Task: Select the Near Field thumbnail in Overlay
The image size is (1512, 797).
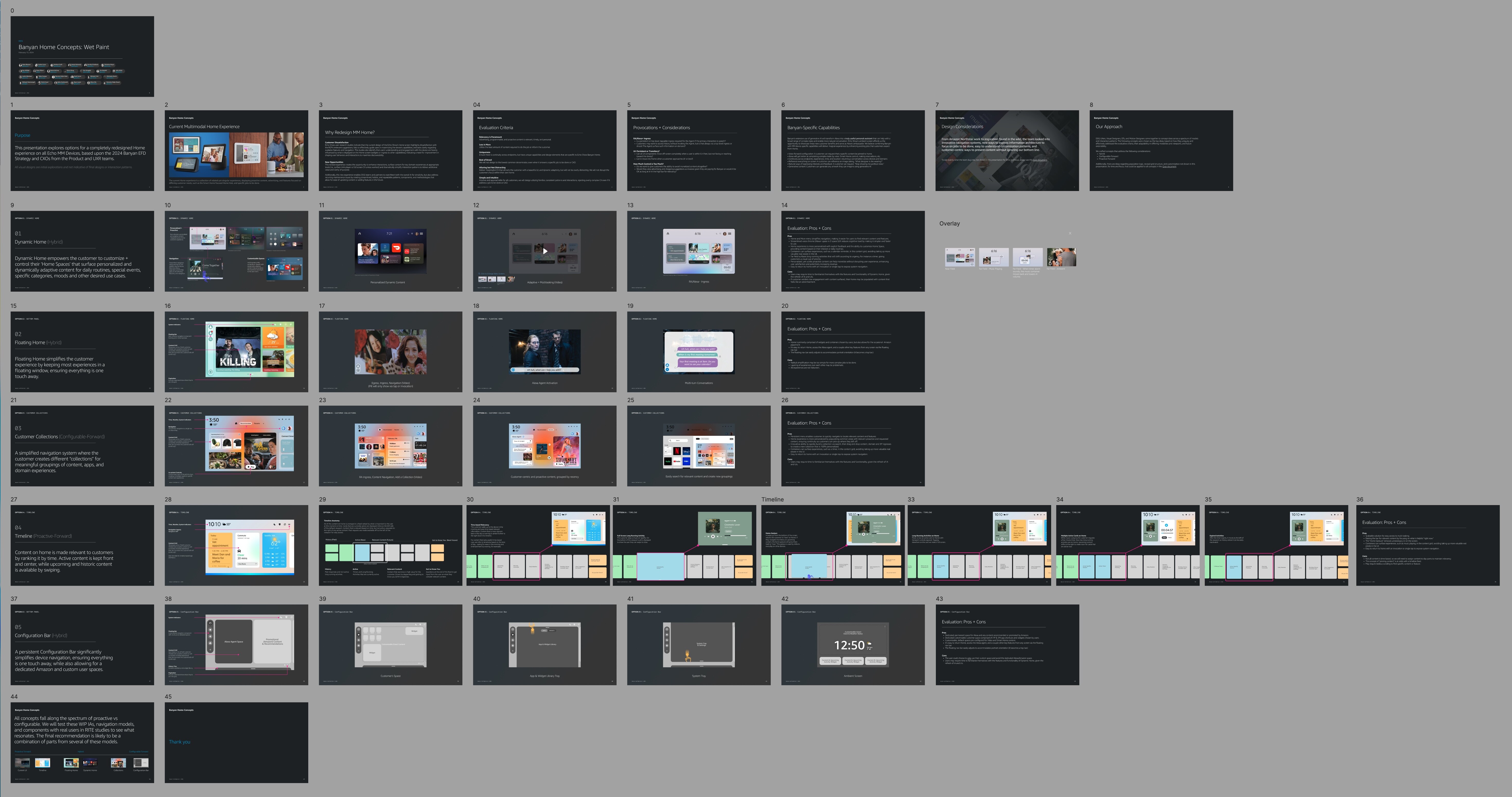Action: [x=960, y=257]
